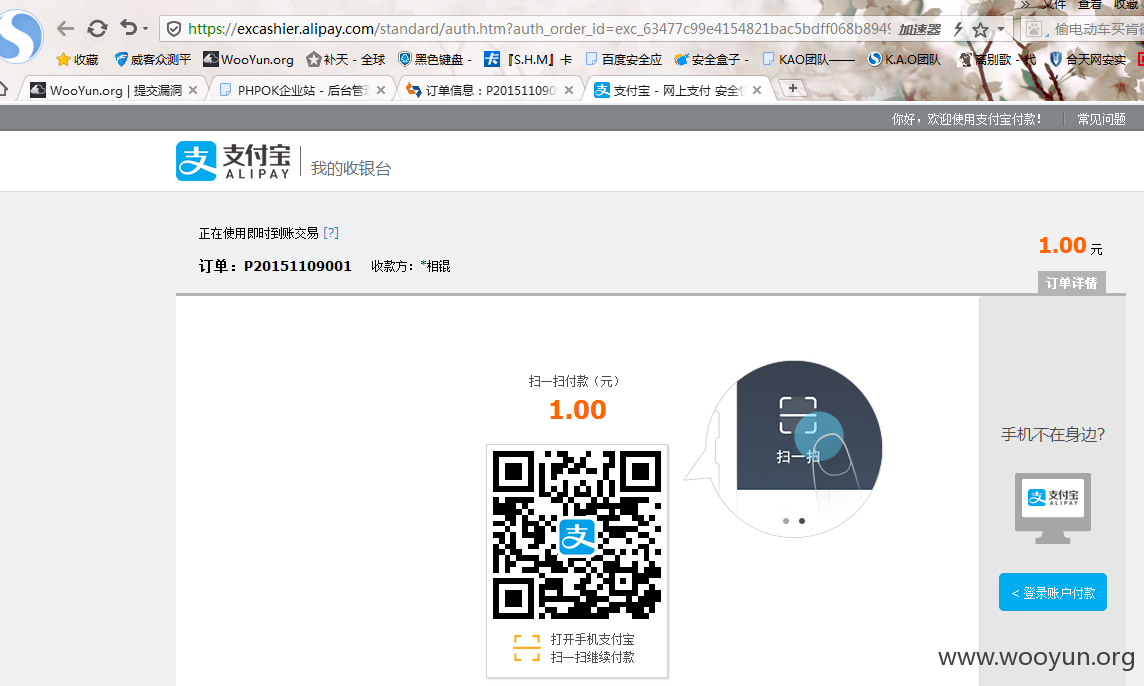Close the PHPOK企业站 tab
The width and height of the screenshot is (1144, 686).
(x=381, y=90)
